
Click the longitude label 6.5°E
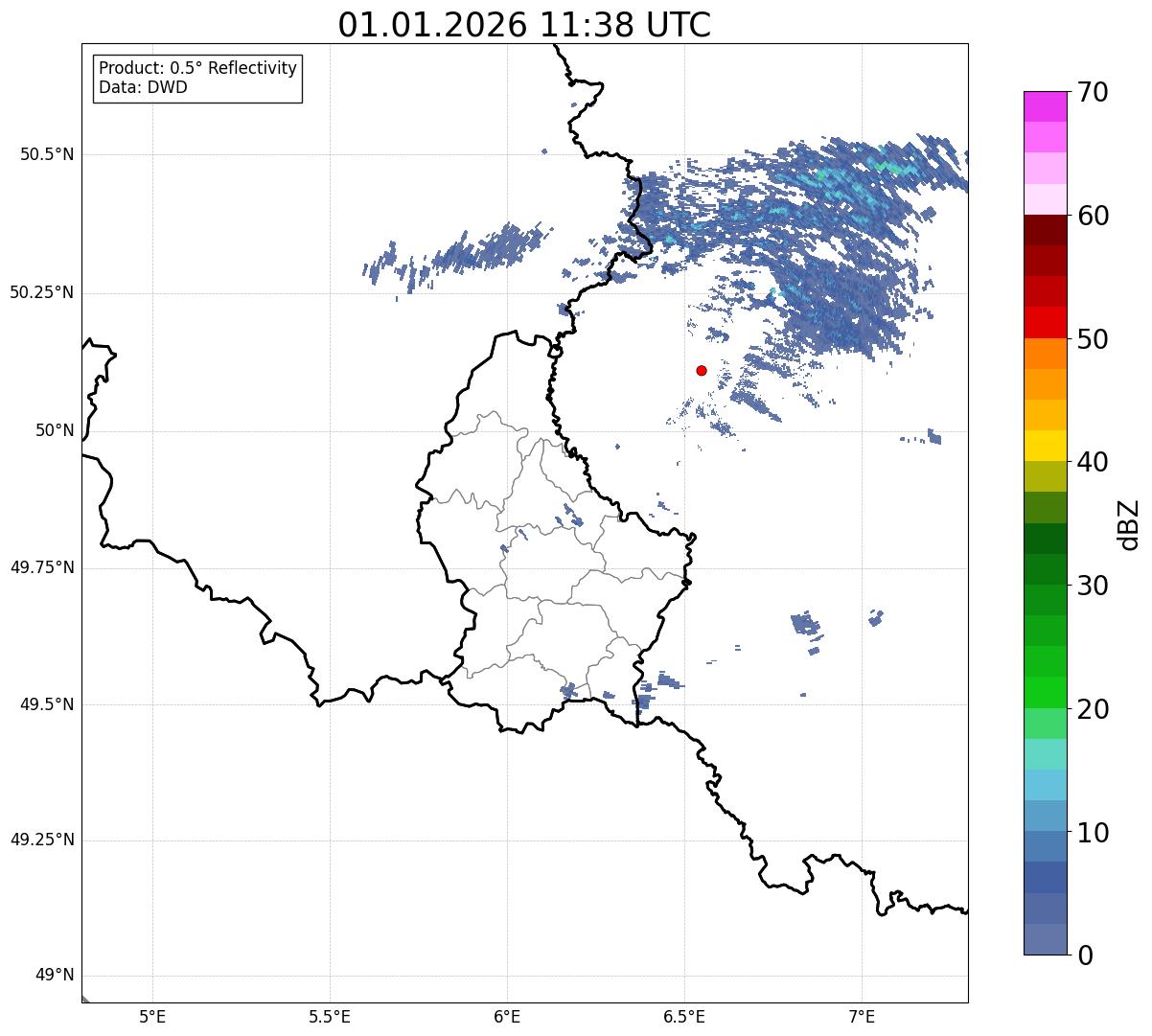[x=684, y=1017]
